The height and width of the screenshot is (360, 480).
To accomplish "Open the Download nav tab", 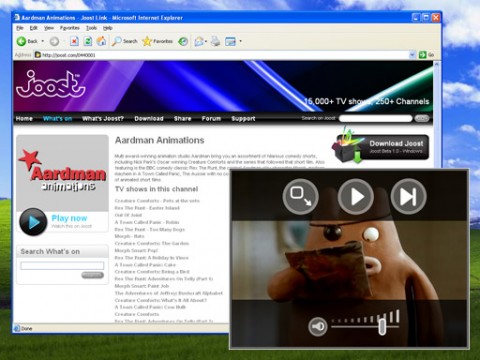I will (149, 119).
